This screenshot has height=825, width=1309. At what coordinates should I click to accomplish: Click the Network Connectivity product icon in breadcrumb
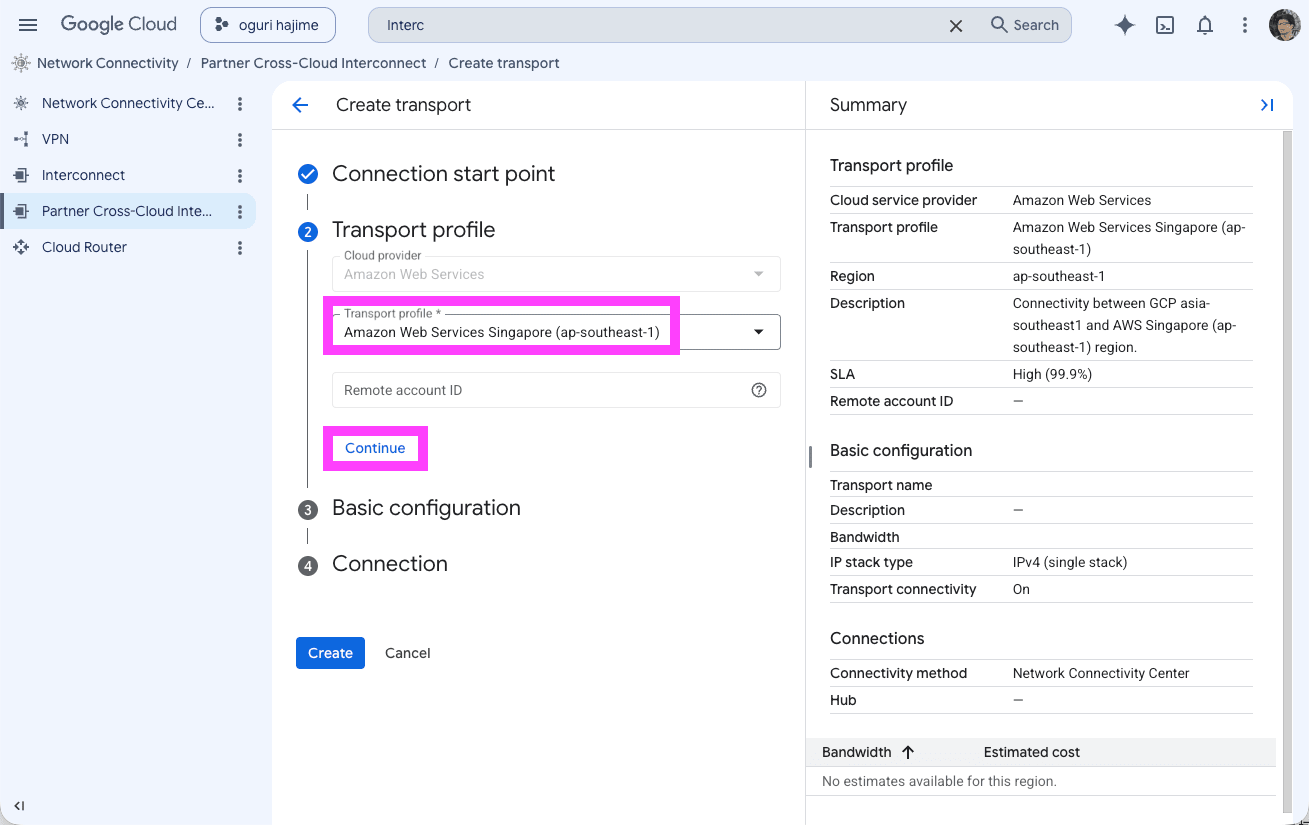(21, 63)
